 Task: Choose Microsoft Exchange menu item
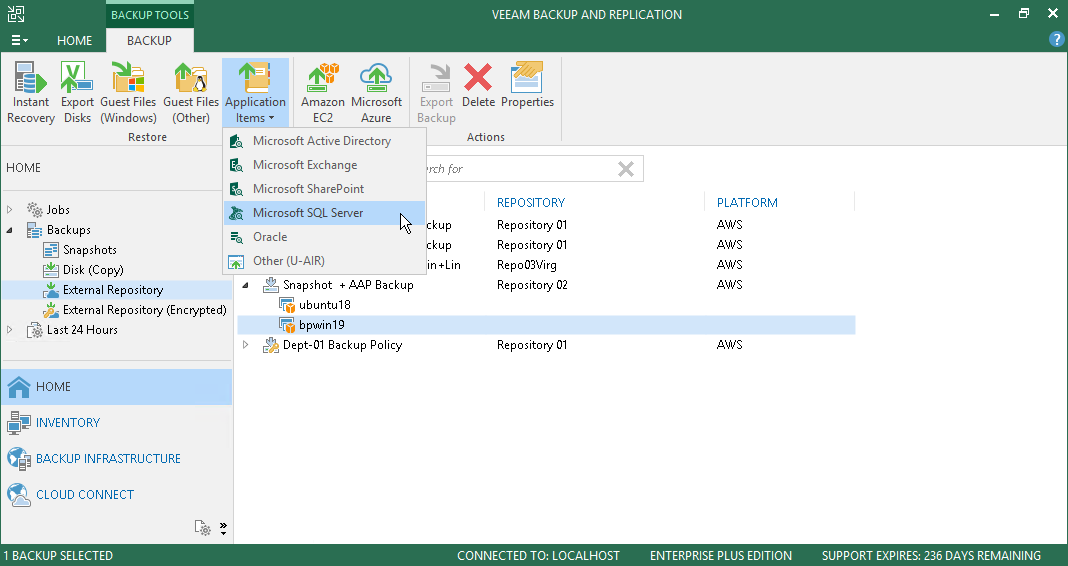324,165
